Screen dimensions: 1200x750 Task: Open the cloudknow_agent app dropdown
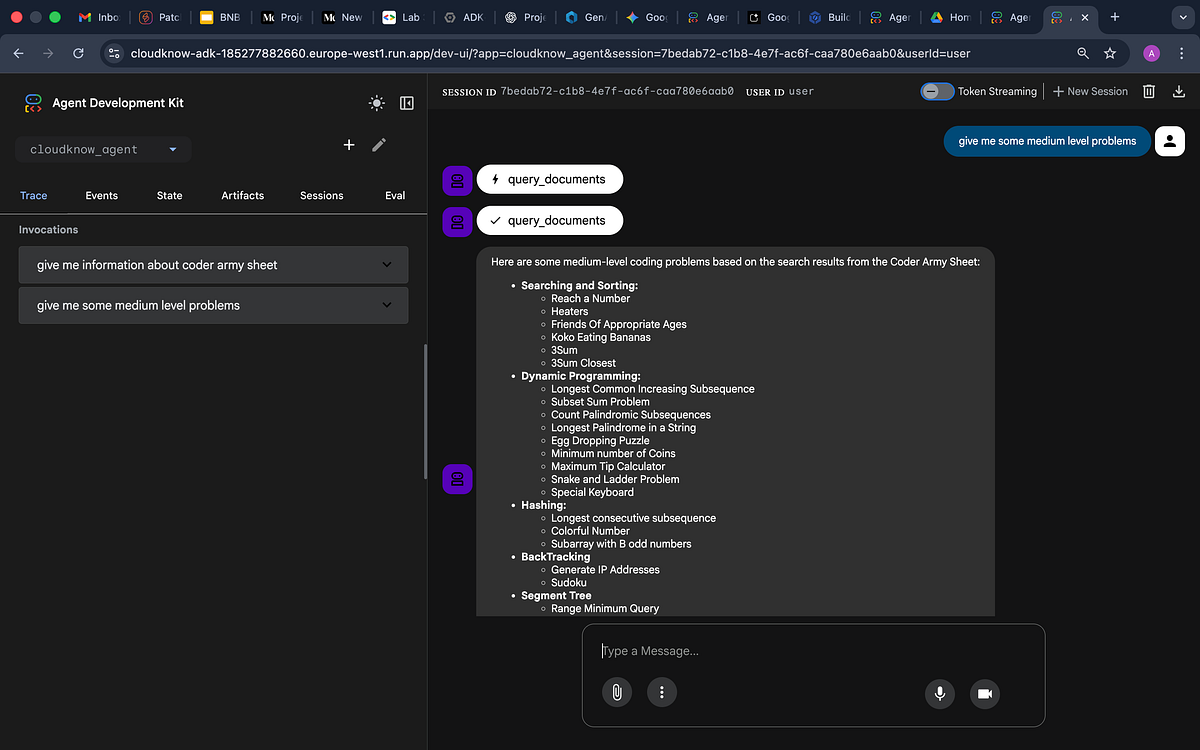103,149
